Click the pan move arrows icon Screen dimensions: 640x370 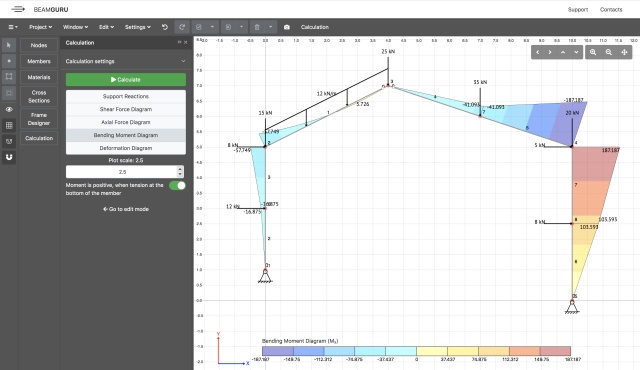[624, 52]
